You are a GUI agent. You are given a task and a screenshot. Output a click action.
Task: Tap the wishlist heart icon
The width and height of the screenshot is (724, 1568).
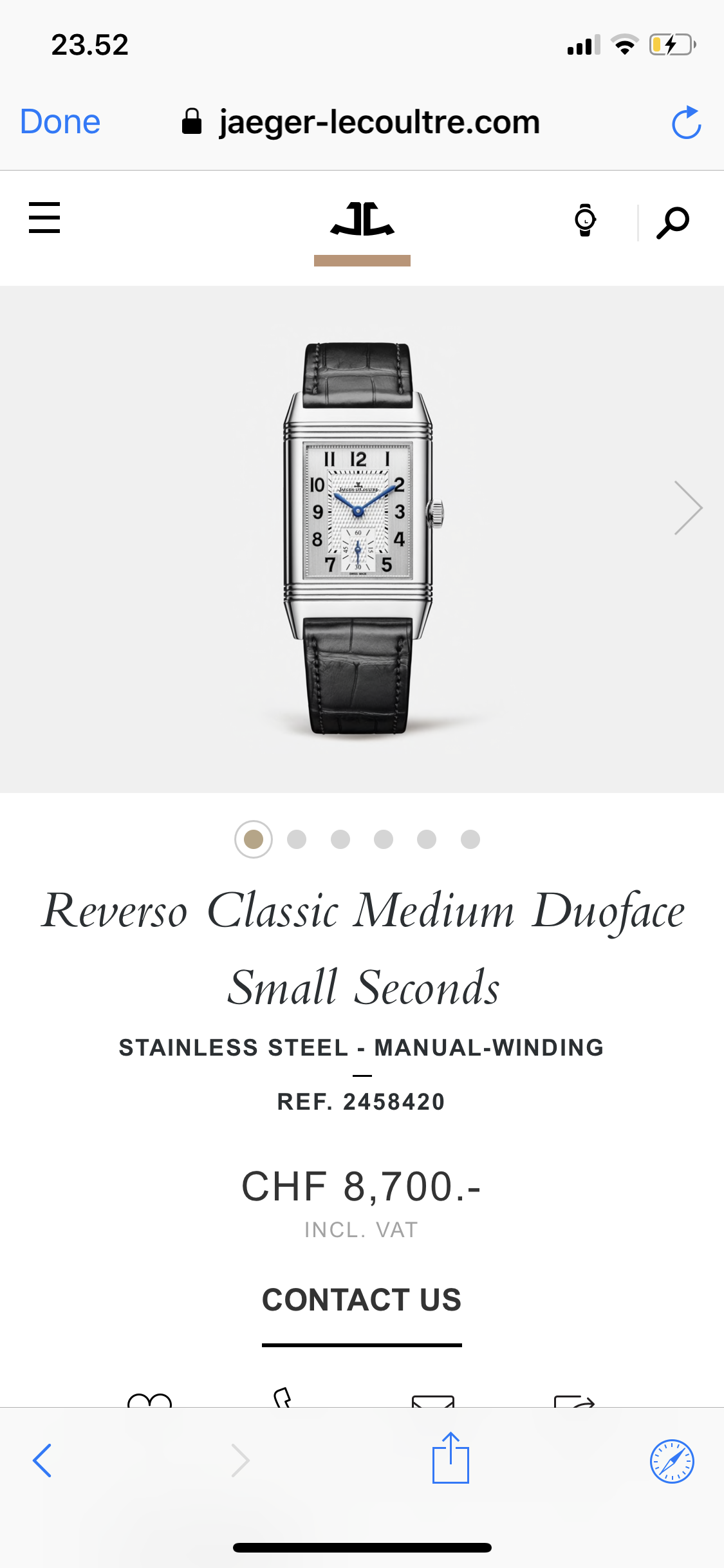click(x=150, y=1400)
